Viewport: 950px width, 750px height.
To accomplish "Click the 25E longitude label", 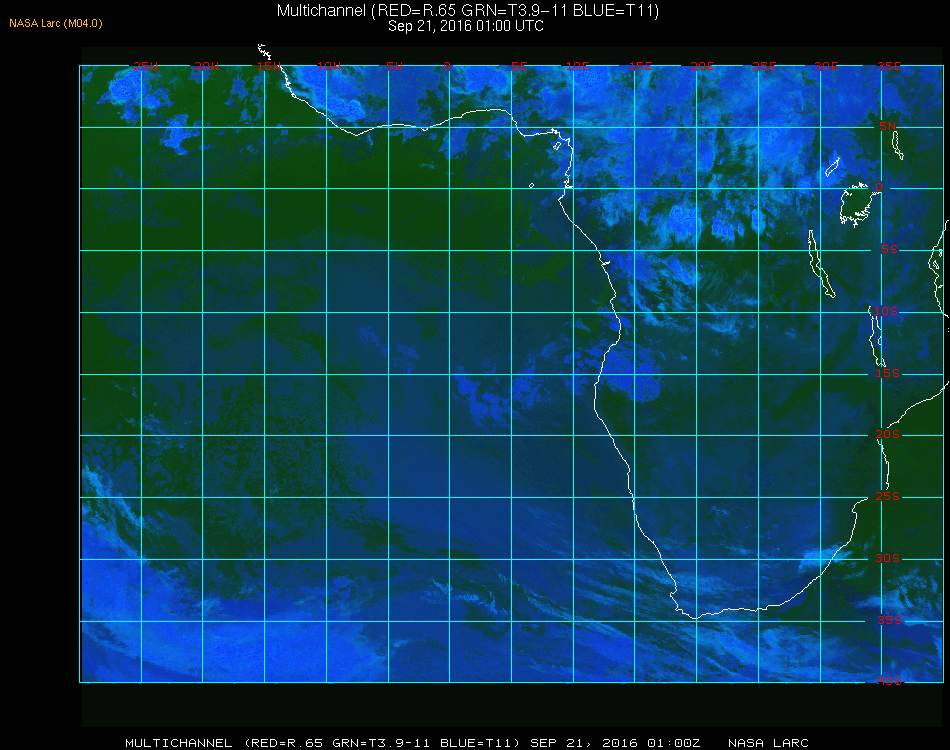I will [x=764, y=66].
